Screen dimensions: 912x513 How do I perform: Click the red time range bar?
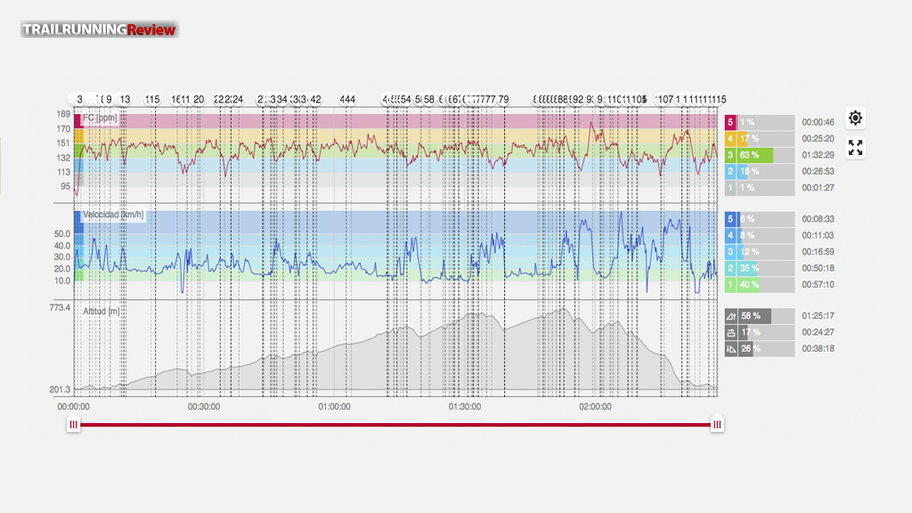(x=395, y=425)
